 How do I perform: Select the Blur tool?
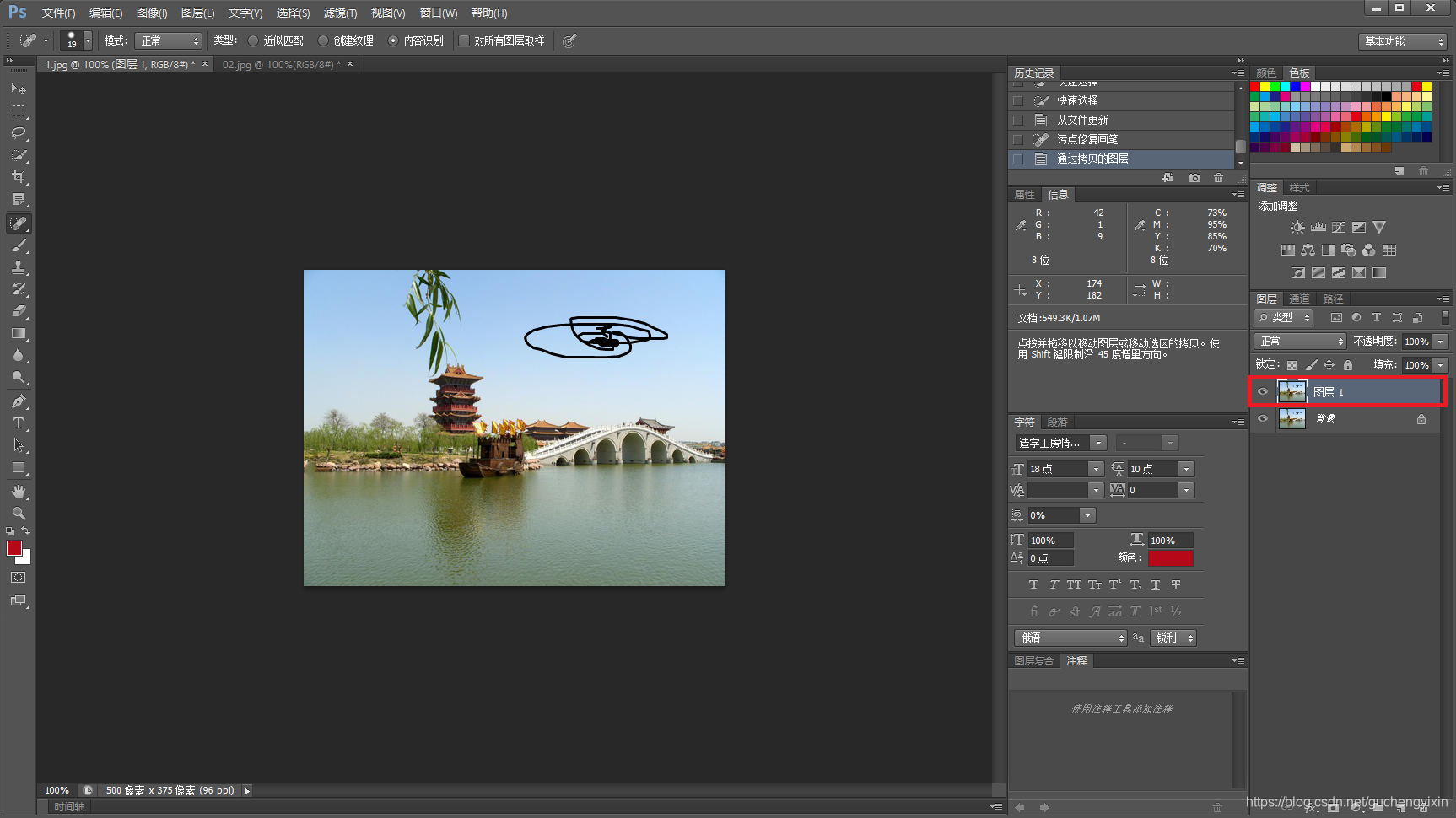(x=19, y=356)
